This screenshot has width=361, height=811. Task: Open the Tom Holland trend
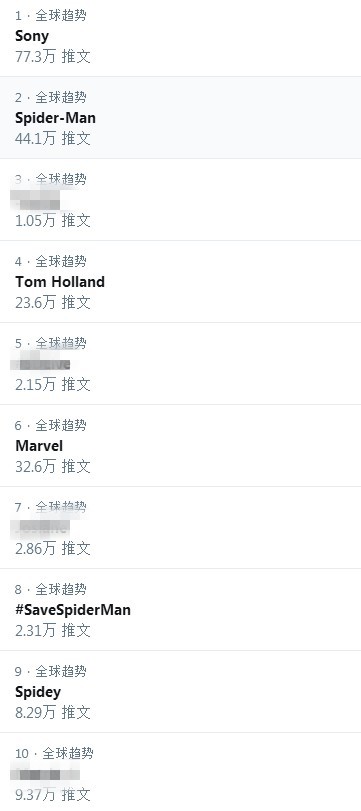coord(180,282)
